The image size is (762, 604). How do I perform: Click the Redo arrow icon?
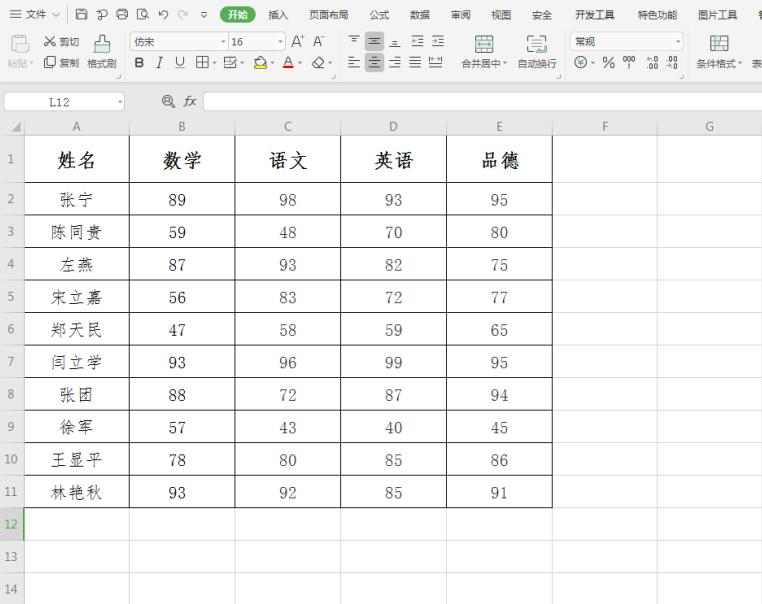click(x=183, y=15)
